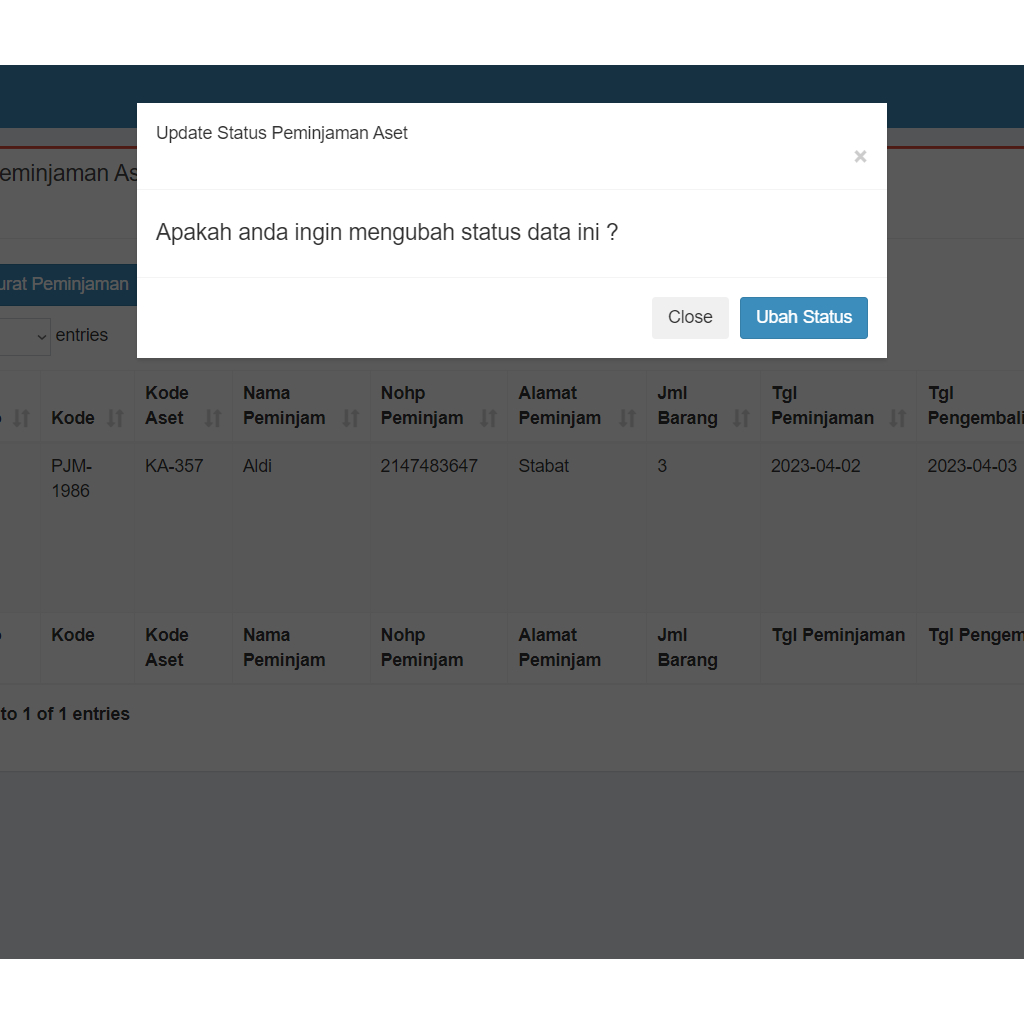Sort by Tgl Peminjaman arrows icon
The height and width of the screenshot is (1024, 1024).
[x=898, y=418]
